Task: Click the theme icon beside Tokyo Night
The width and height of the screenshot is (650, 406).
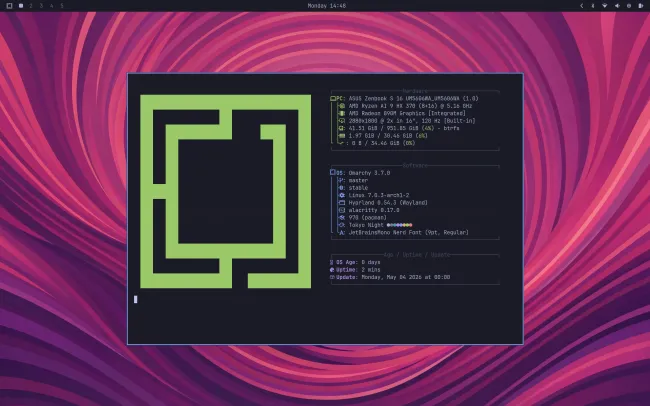Action: click(x=342, y=225)
